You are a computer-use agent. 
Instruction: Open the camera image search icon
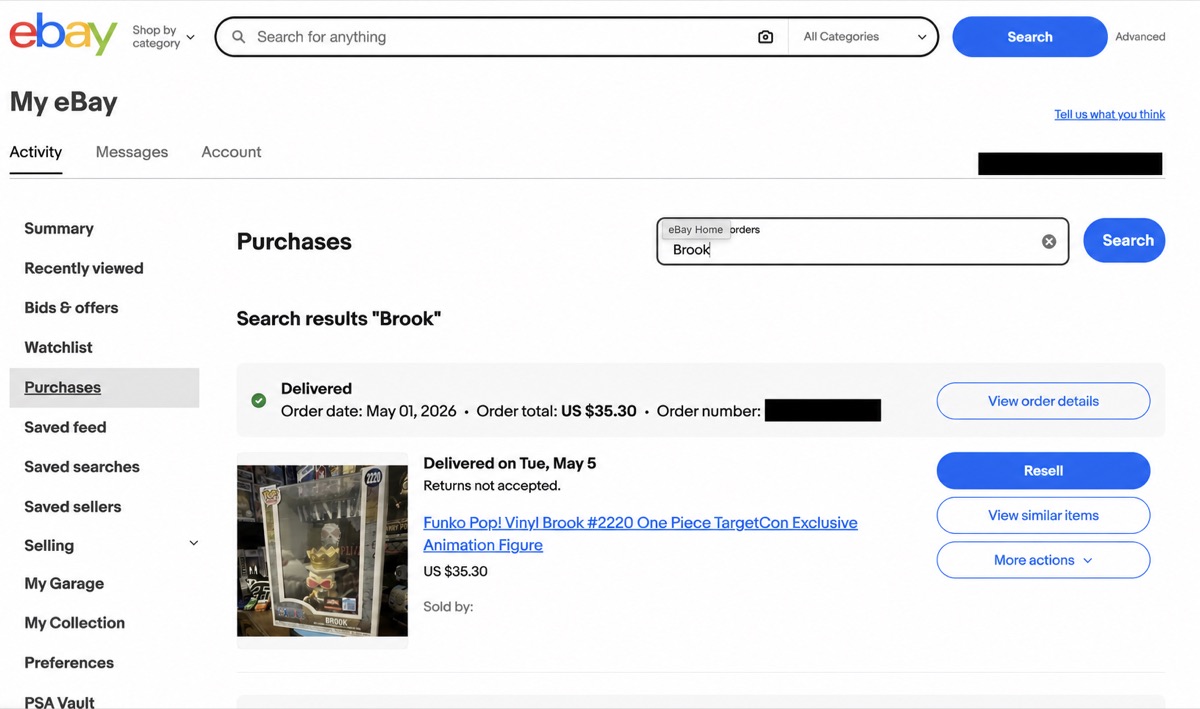pos(765,37)
